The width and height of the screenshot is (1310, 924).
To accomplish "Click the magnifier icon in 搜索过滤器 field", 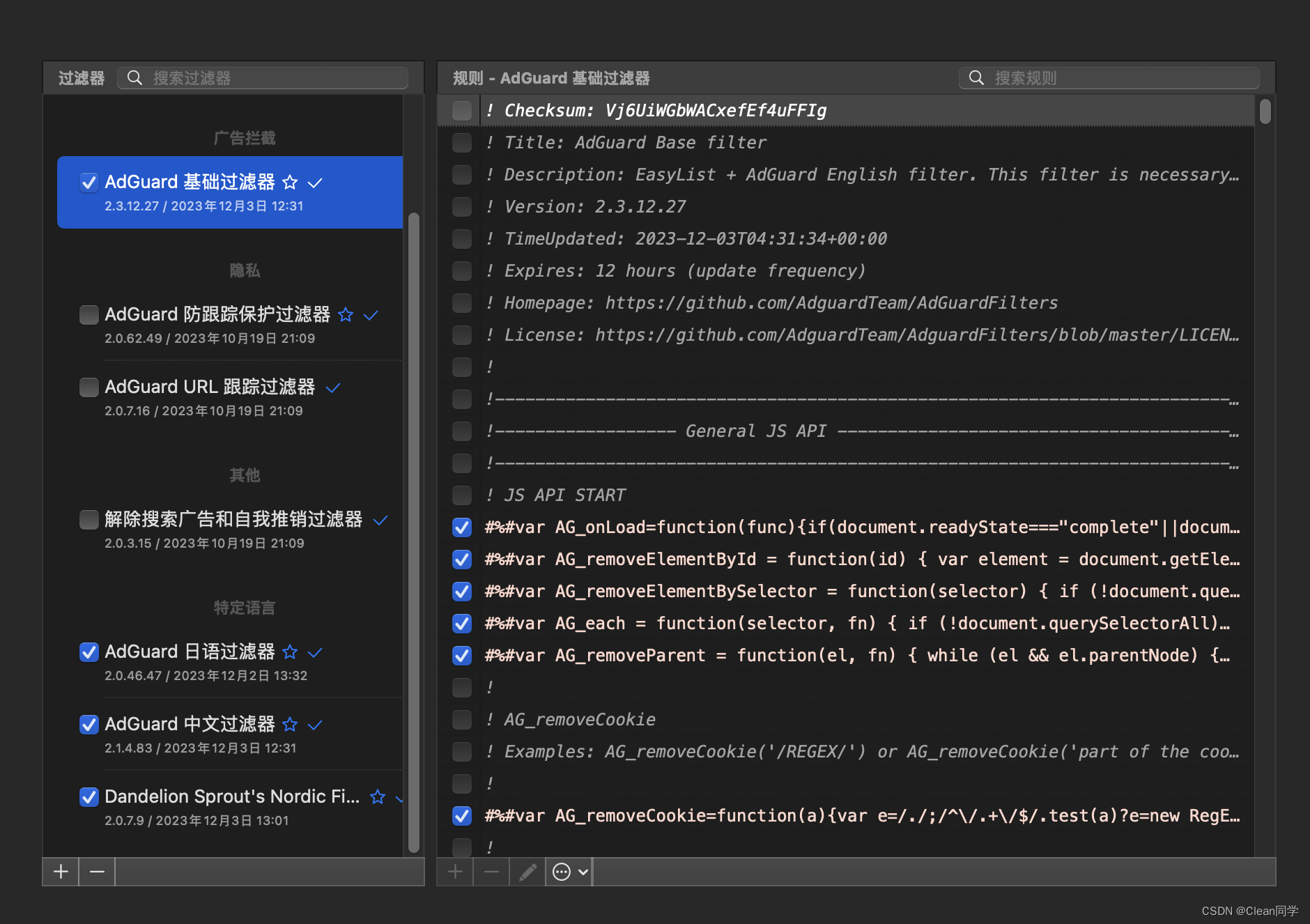I will (x=134, y=78).
